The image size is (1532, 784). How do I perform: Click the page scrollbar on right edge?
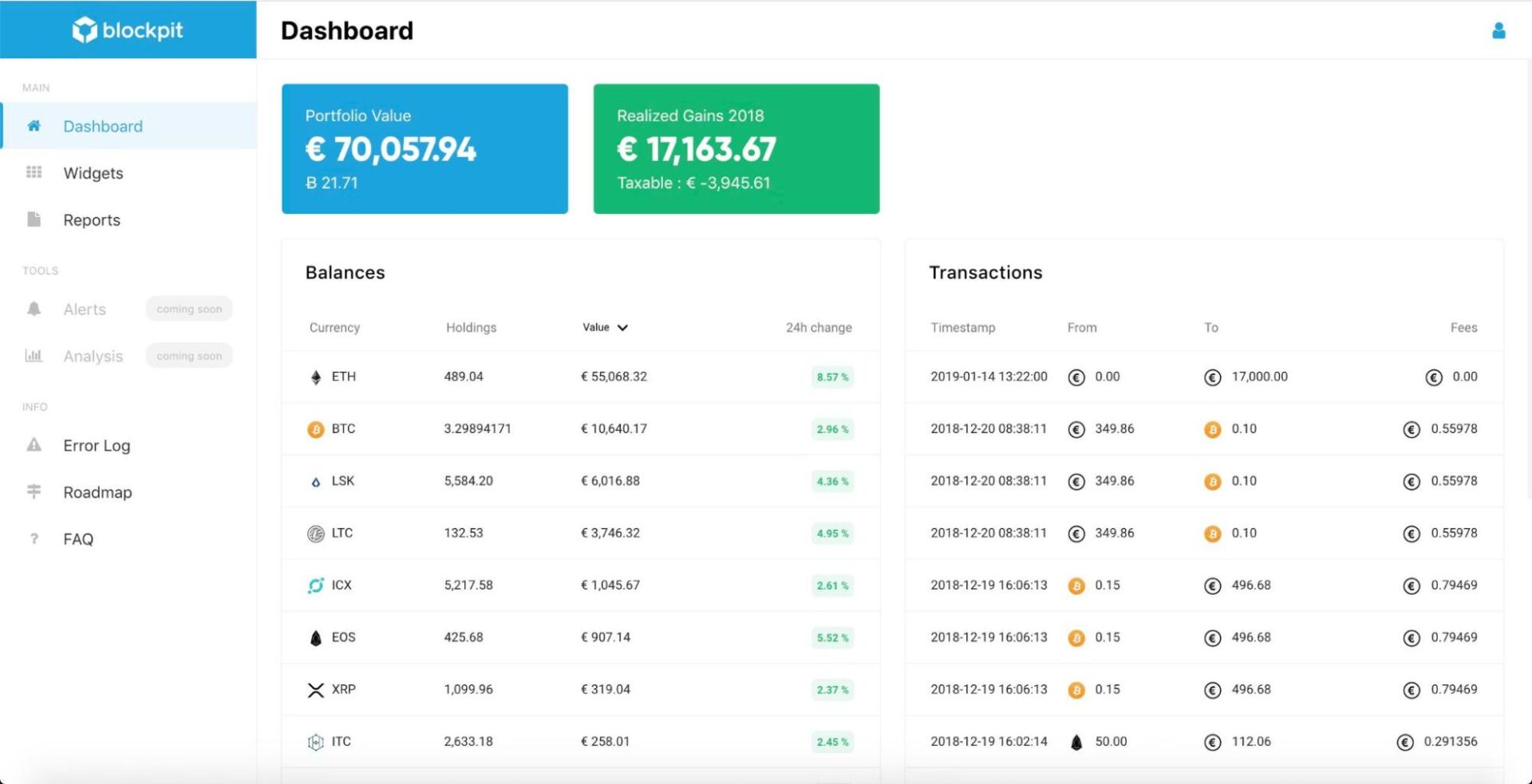pos(1527,279)
